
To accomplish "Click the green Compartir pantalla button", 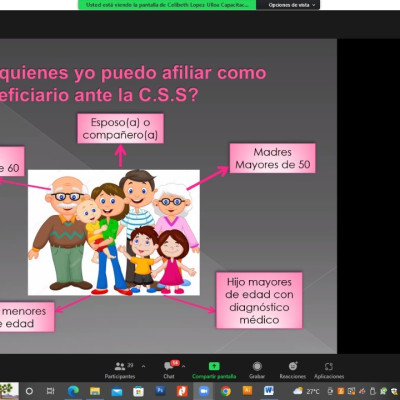I will [x=214, y=370].
